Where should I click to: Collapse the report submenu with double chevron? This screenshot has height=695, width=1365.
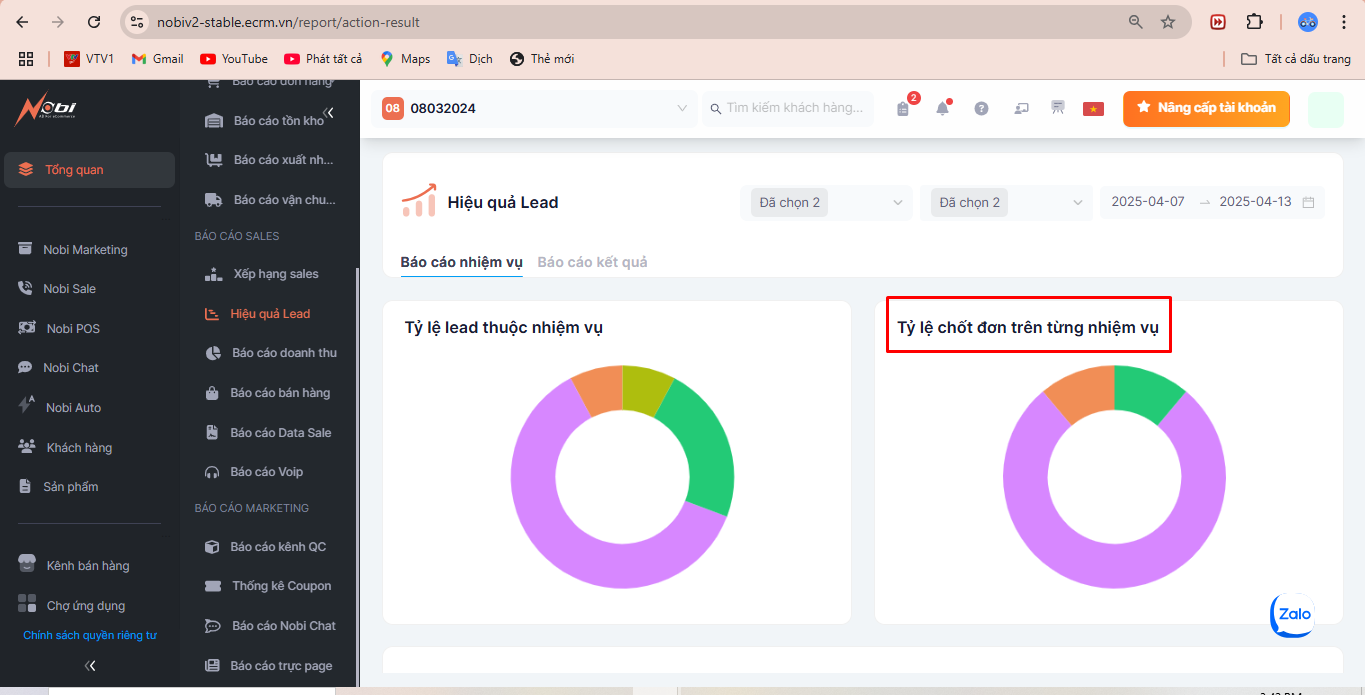(329, 113)
